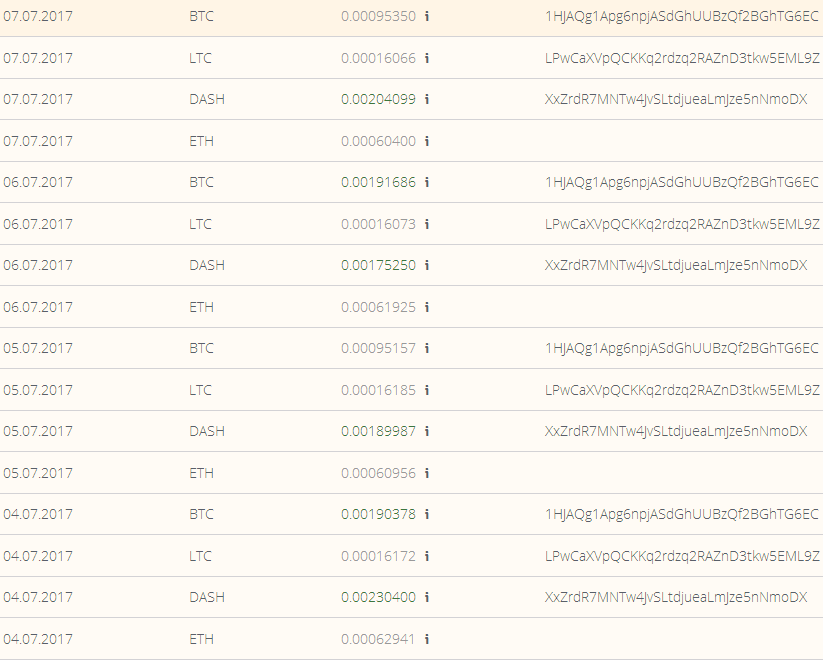823x660 pixels.
Task: Select LTC address LPwCaXVp... in 06.07.2017 row
Action: tap(682, 224)
